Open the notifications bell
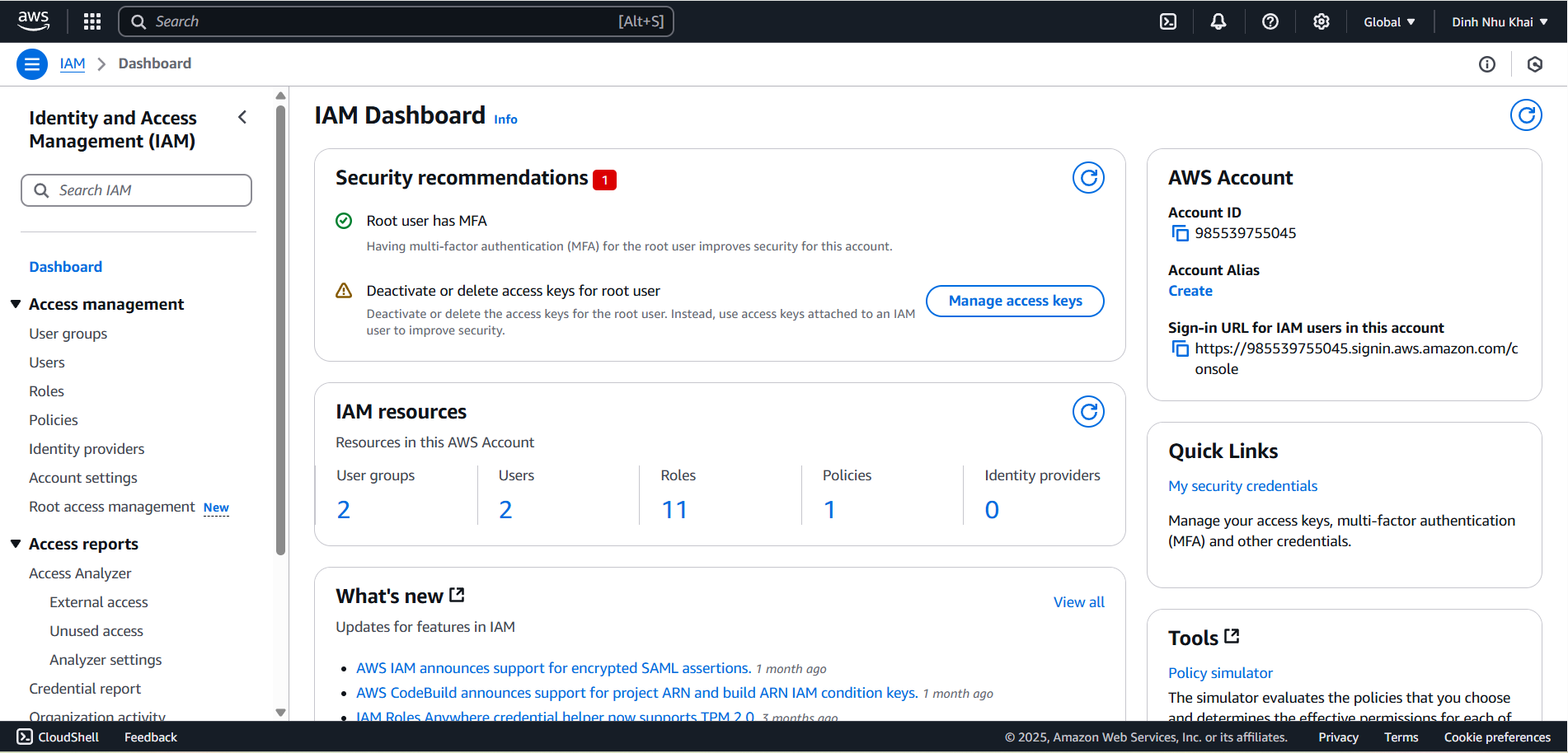The image size is (1568, 753). click(x=1218, y=21)
